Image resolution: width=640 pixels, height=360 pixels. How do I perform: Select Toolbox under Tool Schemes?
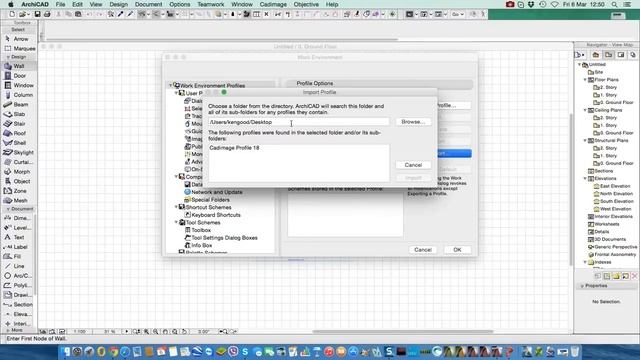pyautogui.click(x=201, y=230)
